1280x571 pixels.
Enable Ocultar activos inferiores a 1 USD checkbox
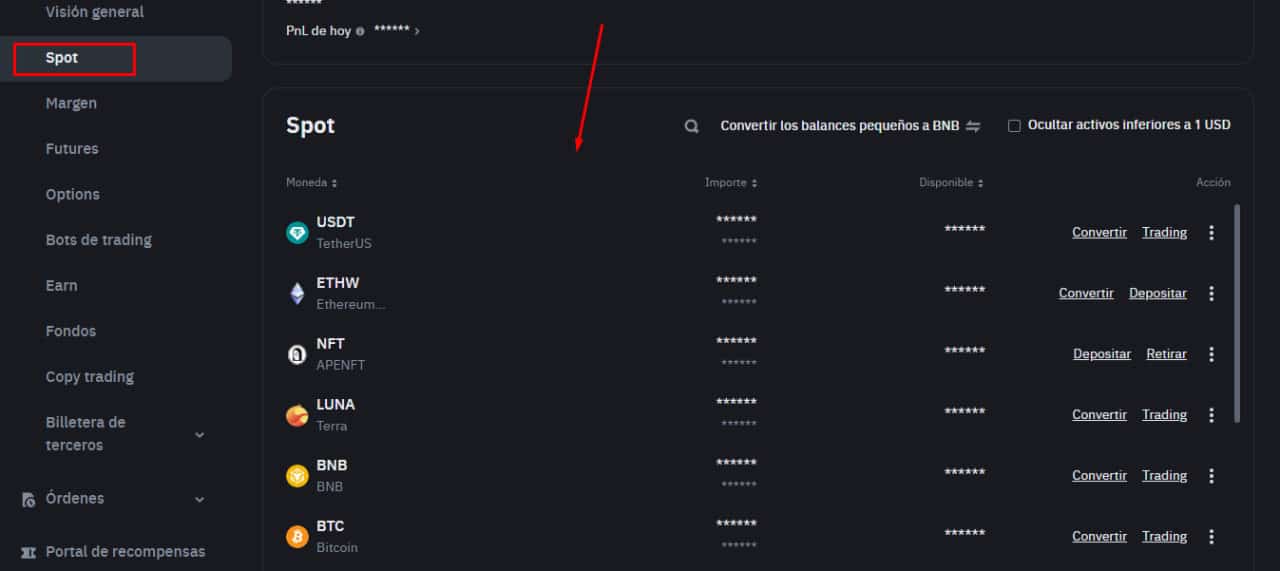(x=1014, y=126)
